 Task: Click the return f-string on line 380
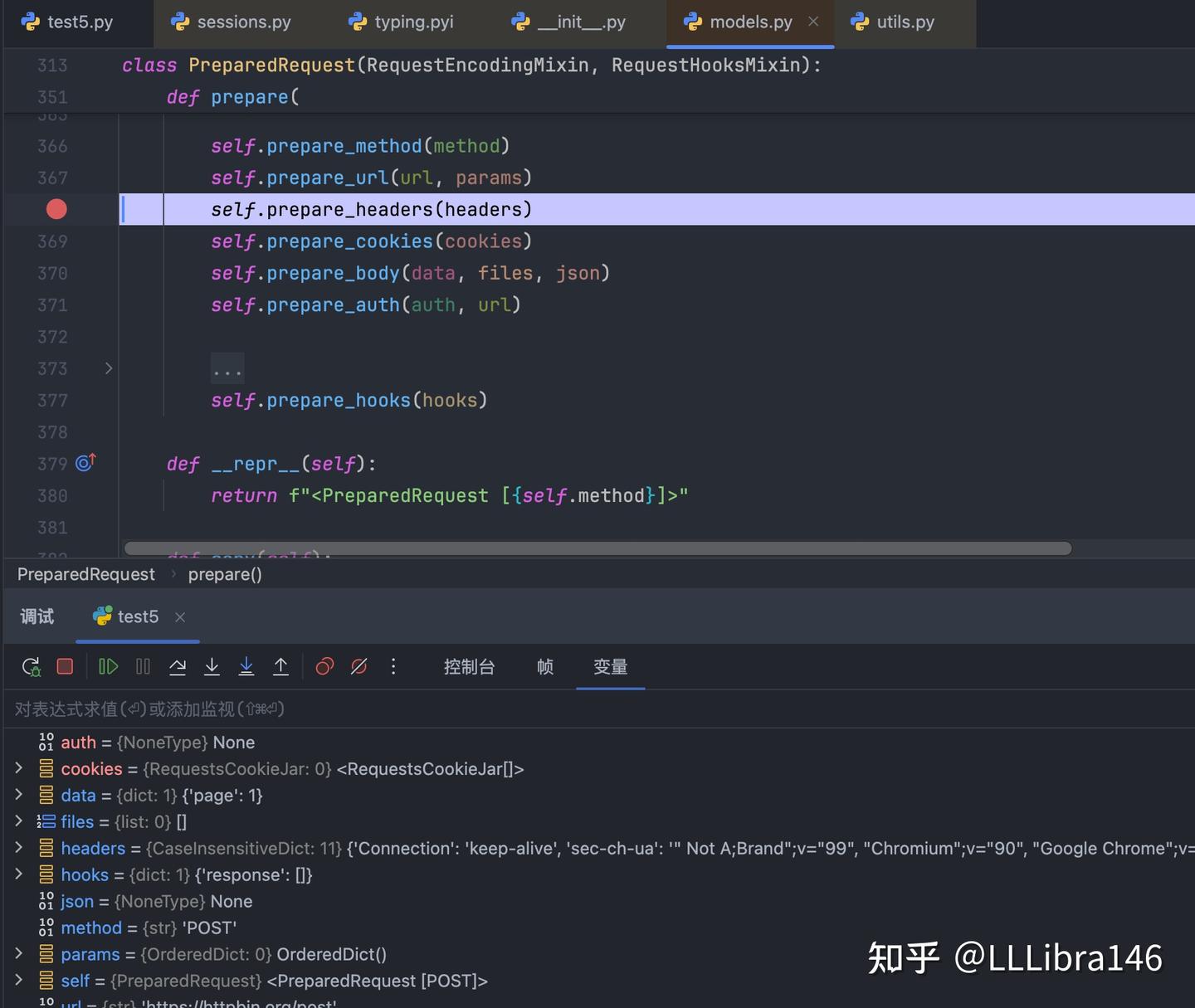(x=450, y=495)
